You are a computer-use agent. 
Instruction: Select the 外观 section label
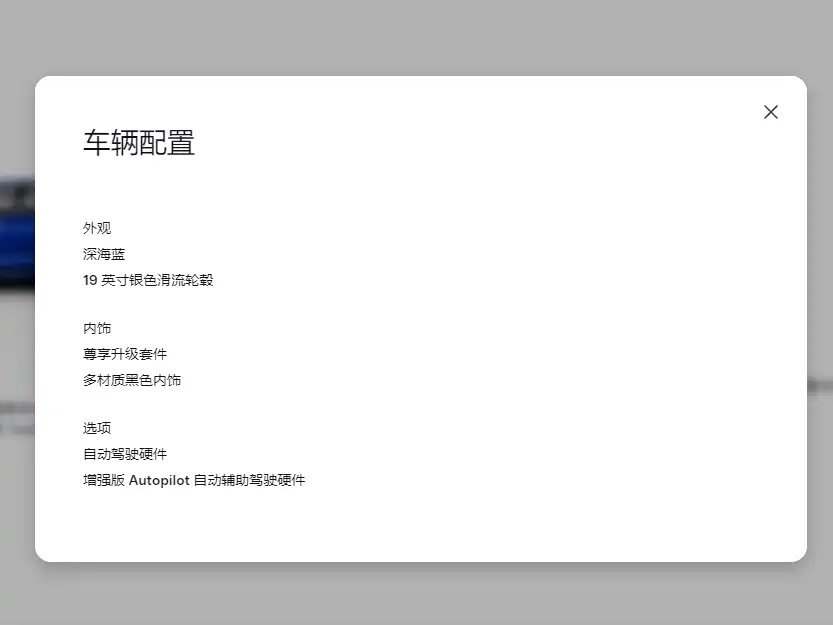(x=97, y=228)
